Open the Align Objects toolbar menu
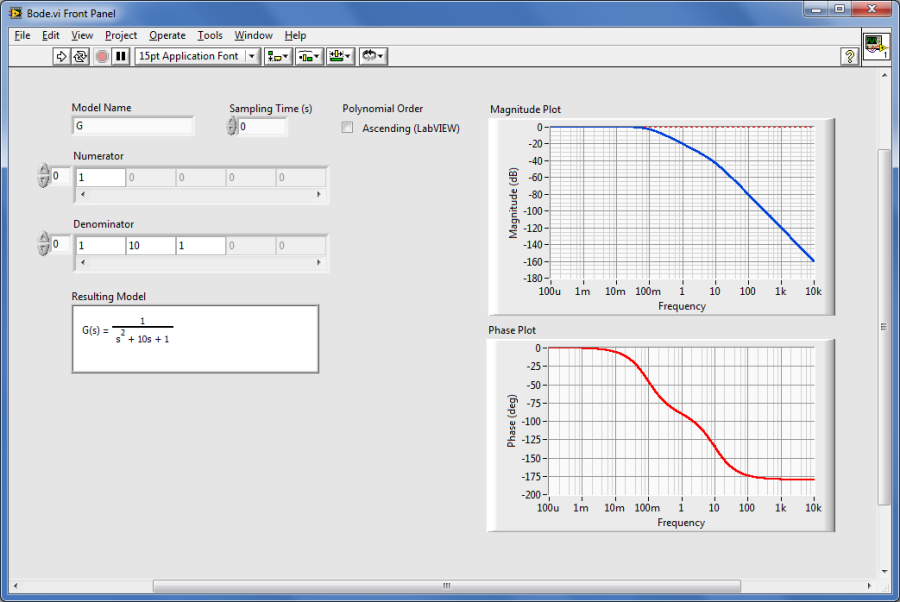 click(x=277, y=57)
